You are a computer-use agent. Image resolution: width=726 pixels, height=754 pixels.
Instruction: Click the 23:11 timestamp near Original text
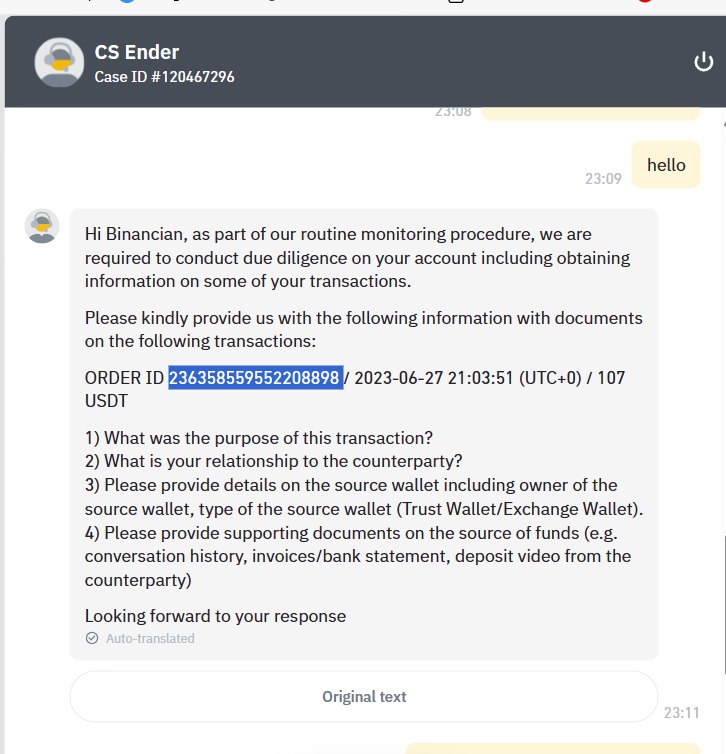(681, 713)
